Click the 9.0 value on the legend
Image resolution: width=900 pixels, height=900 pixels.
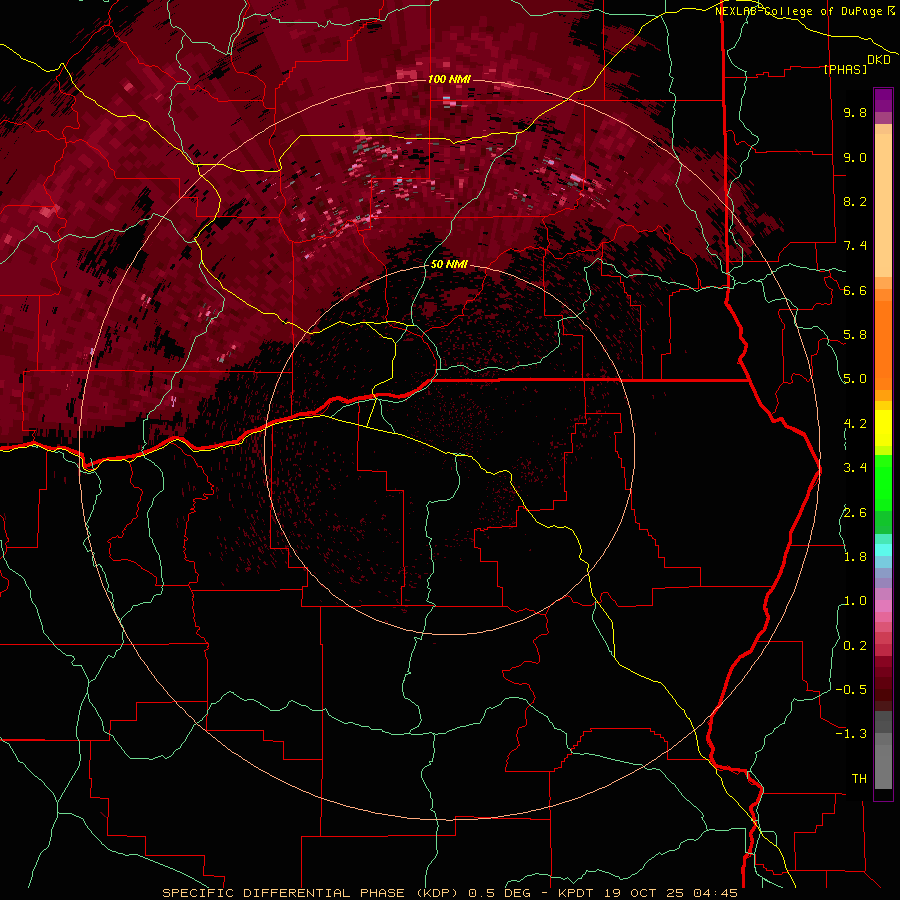(855, 157)
